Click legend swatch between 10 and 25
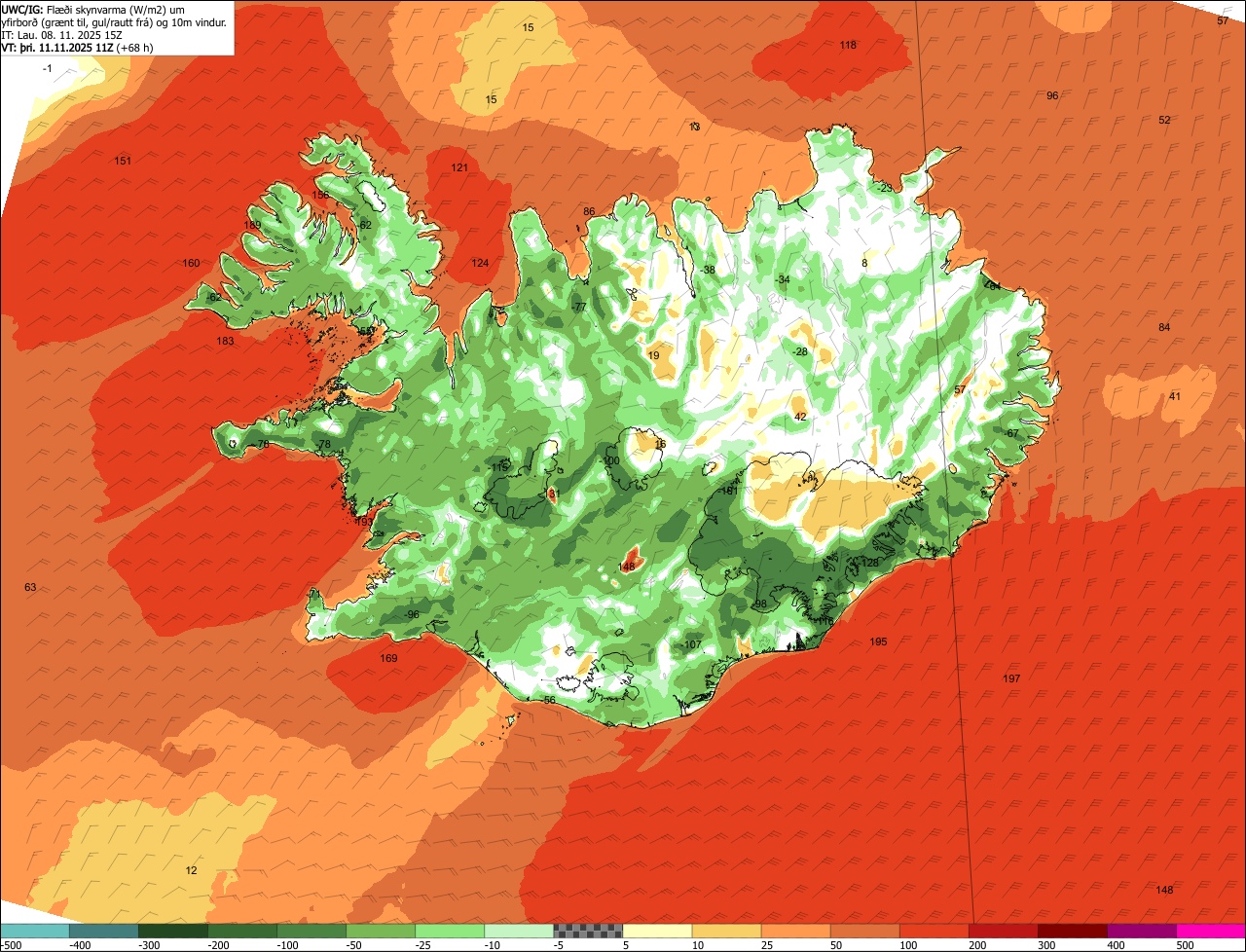Image resolution: width=1246 pixels, height=952 pixels. pyautogui.click(x=726, y=931)
